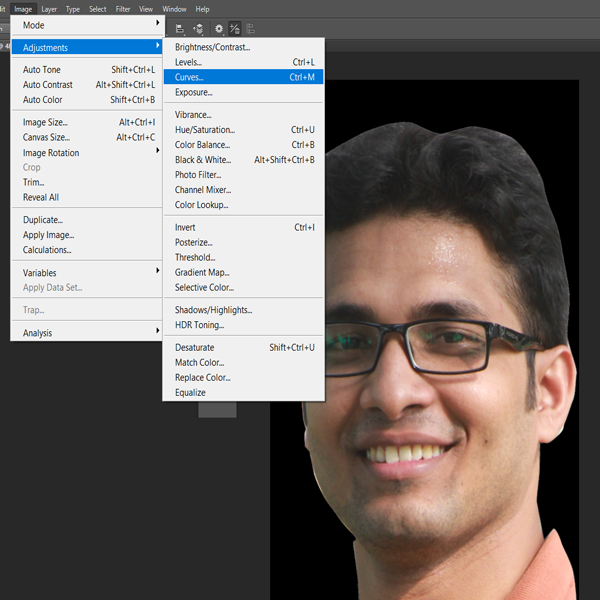Open the path alignment options icon

tap(179, 29)
